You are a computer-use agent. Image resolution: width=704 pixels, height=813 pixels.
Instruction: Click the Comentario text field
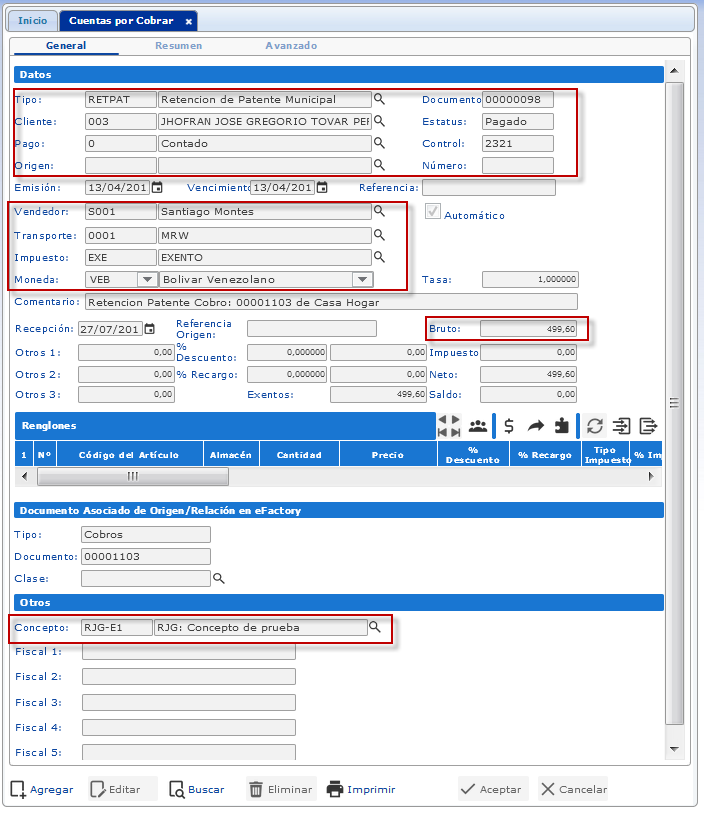coord(330,302)
